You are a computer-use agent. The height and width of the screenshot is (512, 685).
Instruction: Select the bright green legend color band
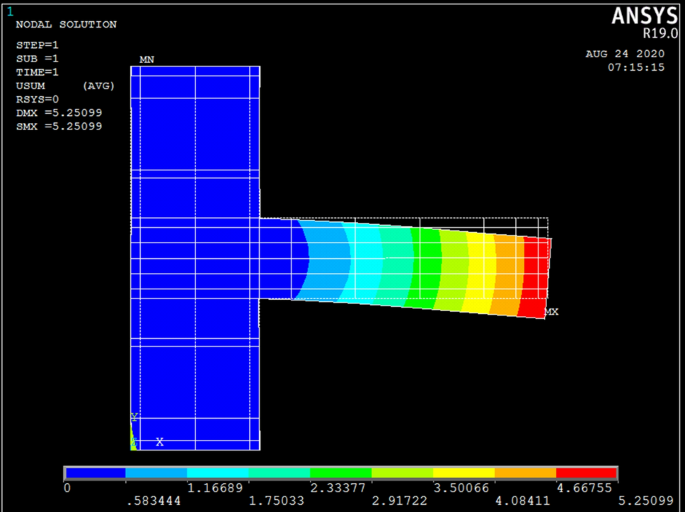[x=340, y=472]
